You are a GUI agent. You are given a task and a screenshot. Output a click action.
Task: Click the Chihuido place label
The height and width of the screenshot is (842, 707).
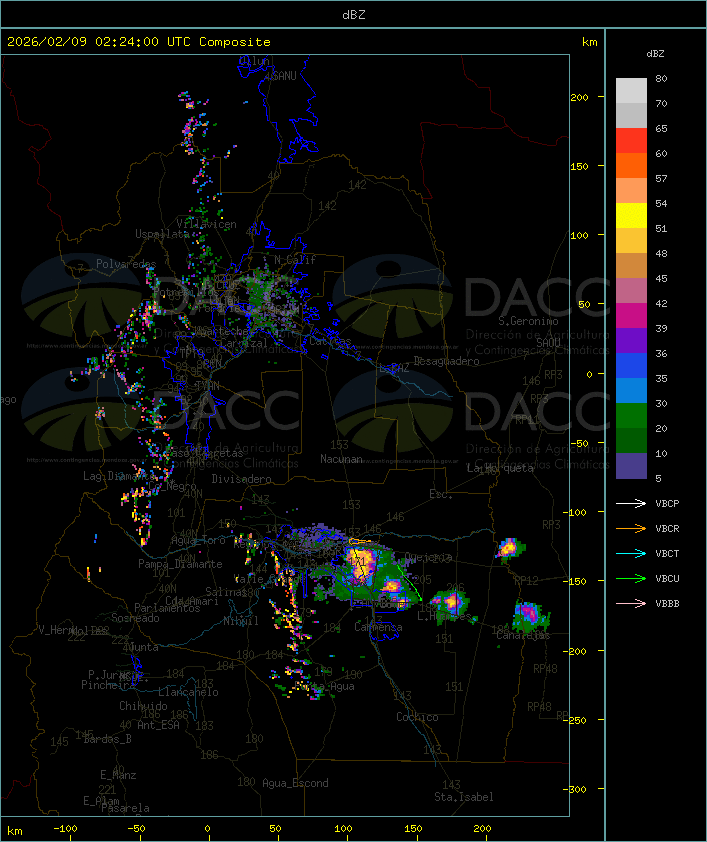[x=143, y=706]
